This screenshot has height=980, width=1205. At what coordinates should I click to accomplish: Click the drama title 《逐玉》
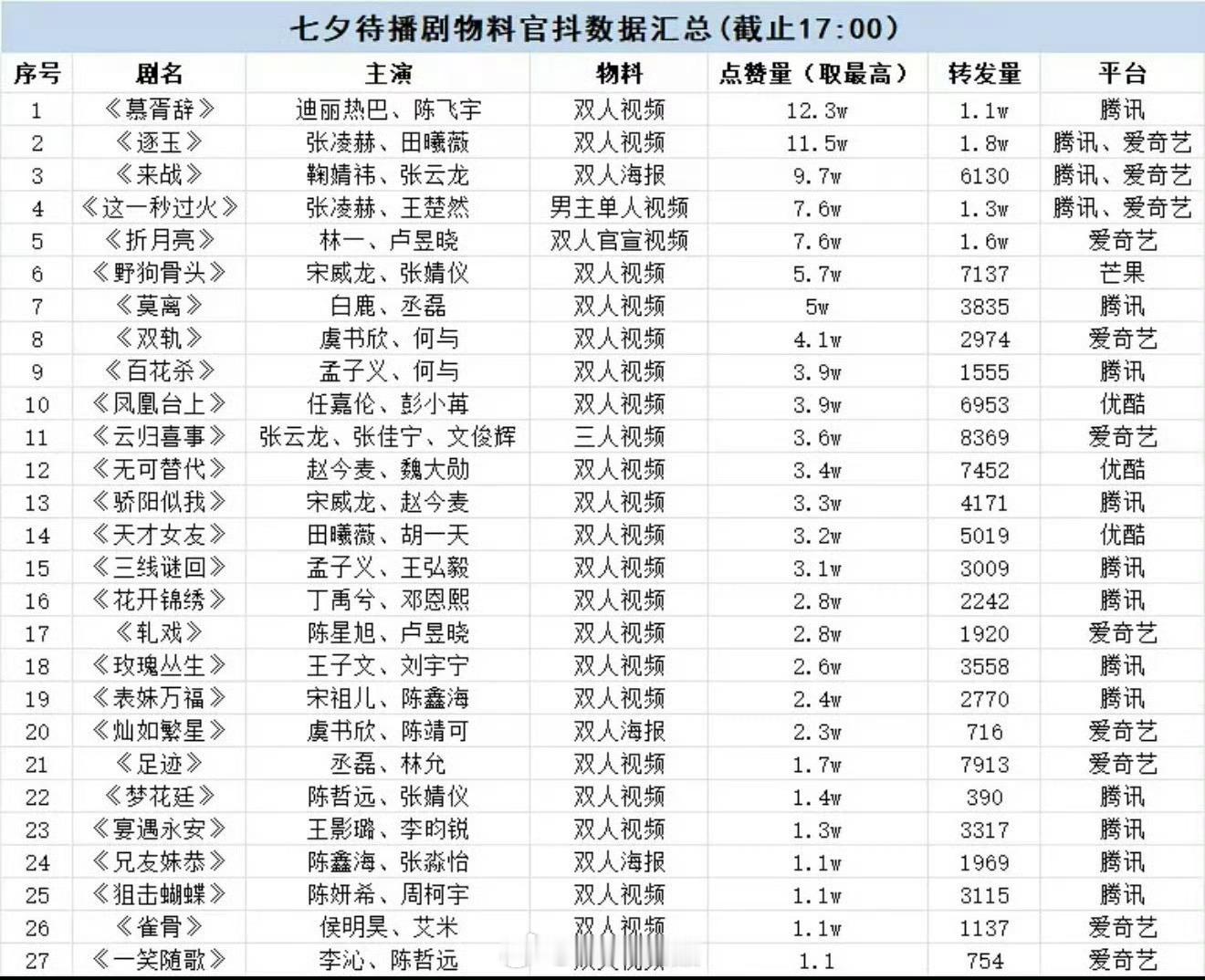point(160,143)
